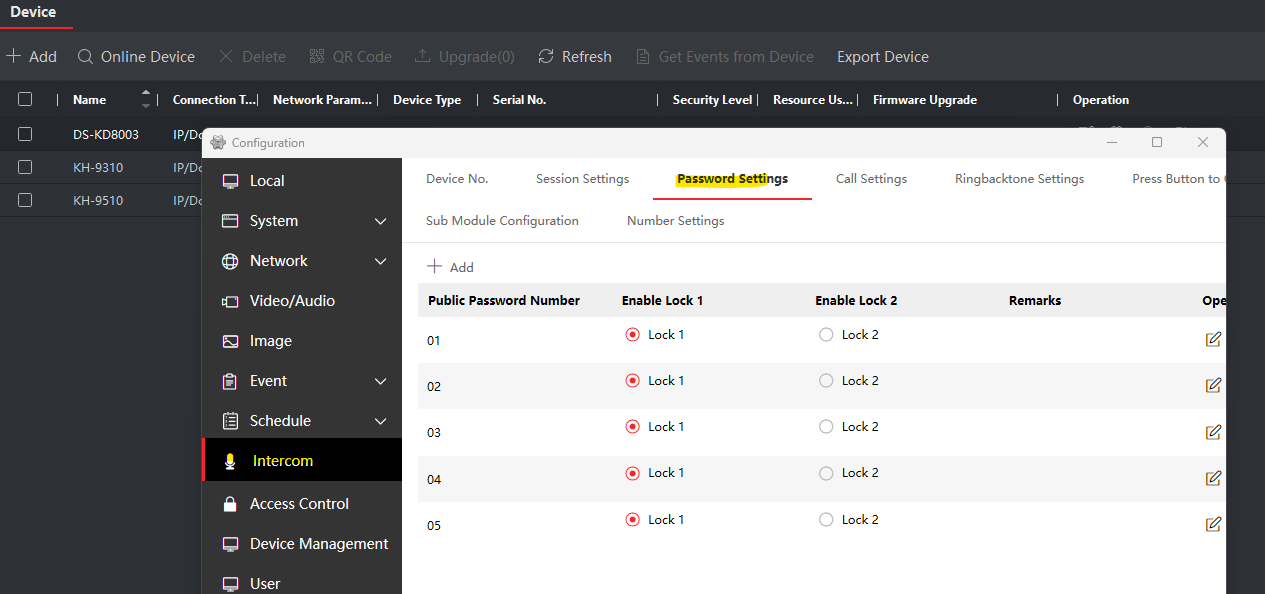The image size is (1265, 594).
Task: Select Lock 2 radio for password 01
Action: 826,335
